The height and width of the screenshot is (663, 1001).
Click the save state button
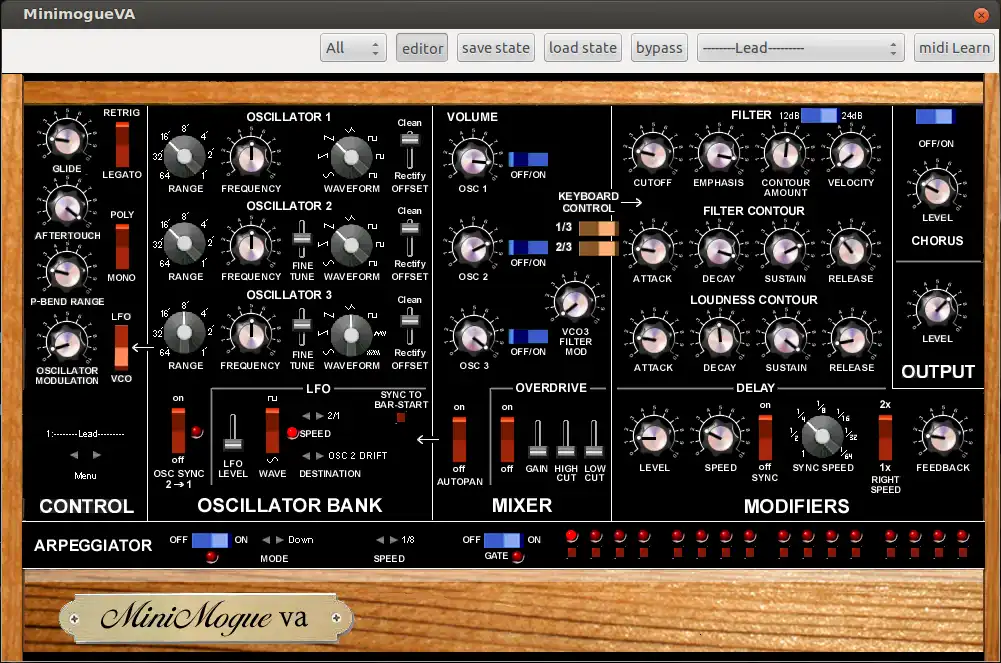click(496, 48)
